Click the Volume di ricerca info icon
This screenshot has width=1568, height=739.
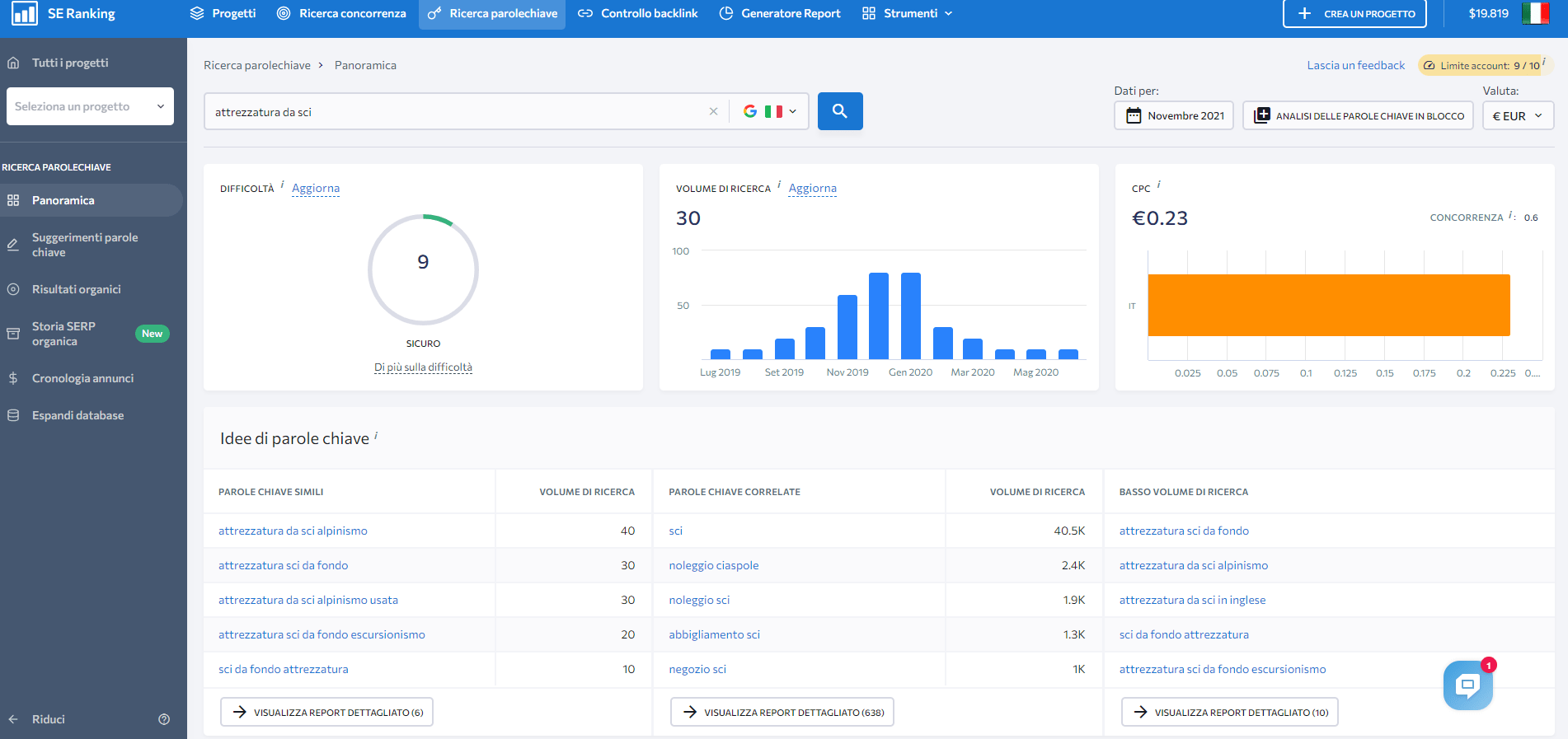[x=779, y=185]
